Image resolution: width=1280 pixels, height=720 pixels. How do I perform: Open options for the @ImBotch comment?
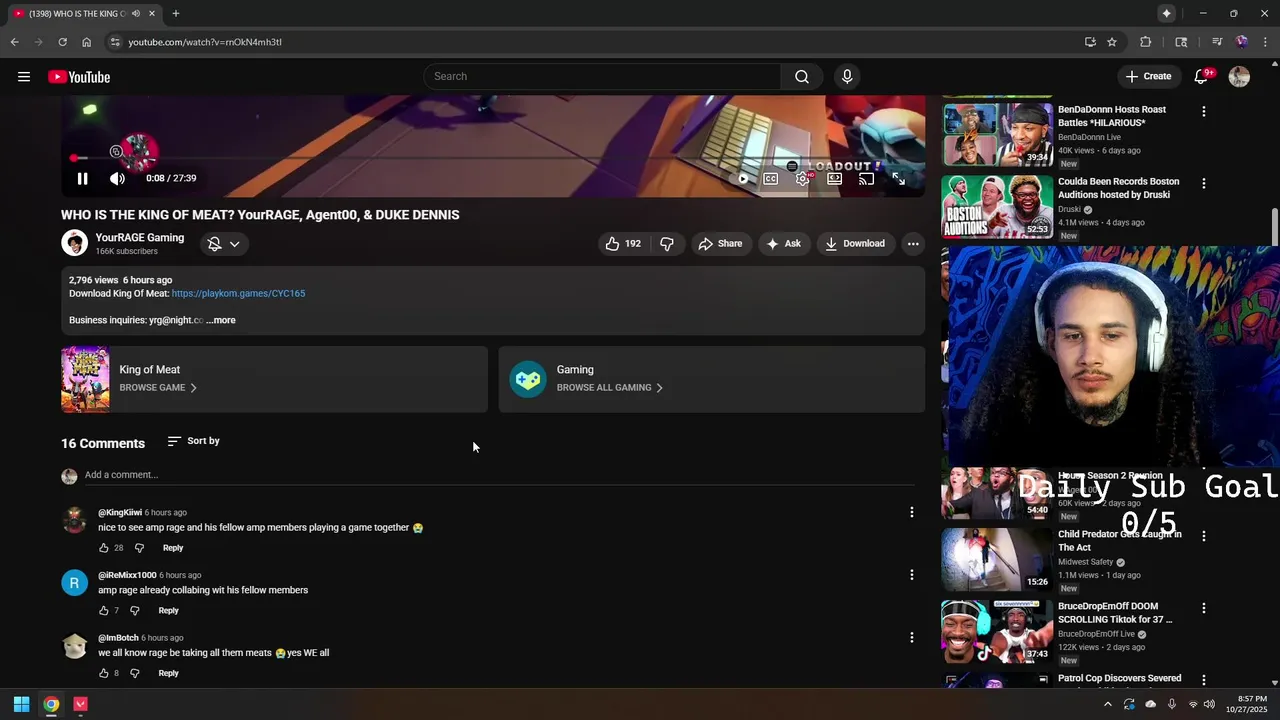pos(911,638)
